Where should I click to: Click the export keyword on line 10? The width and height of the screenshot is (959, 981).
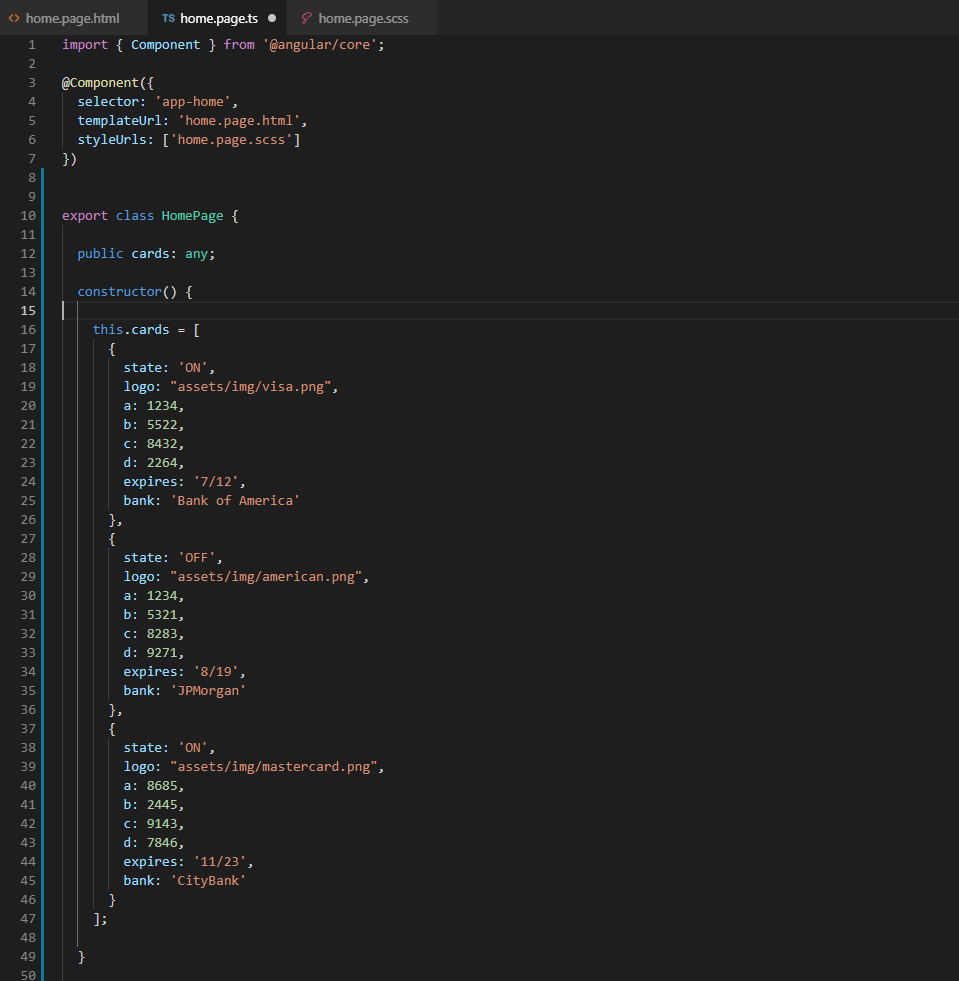pos(84,215)
